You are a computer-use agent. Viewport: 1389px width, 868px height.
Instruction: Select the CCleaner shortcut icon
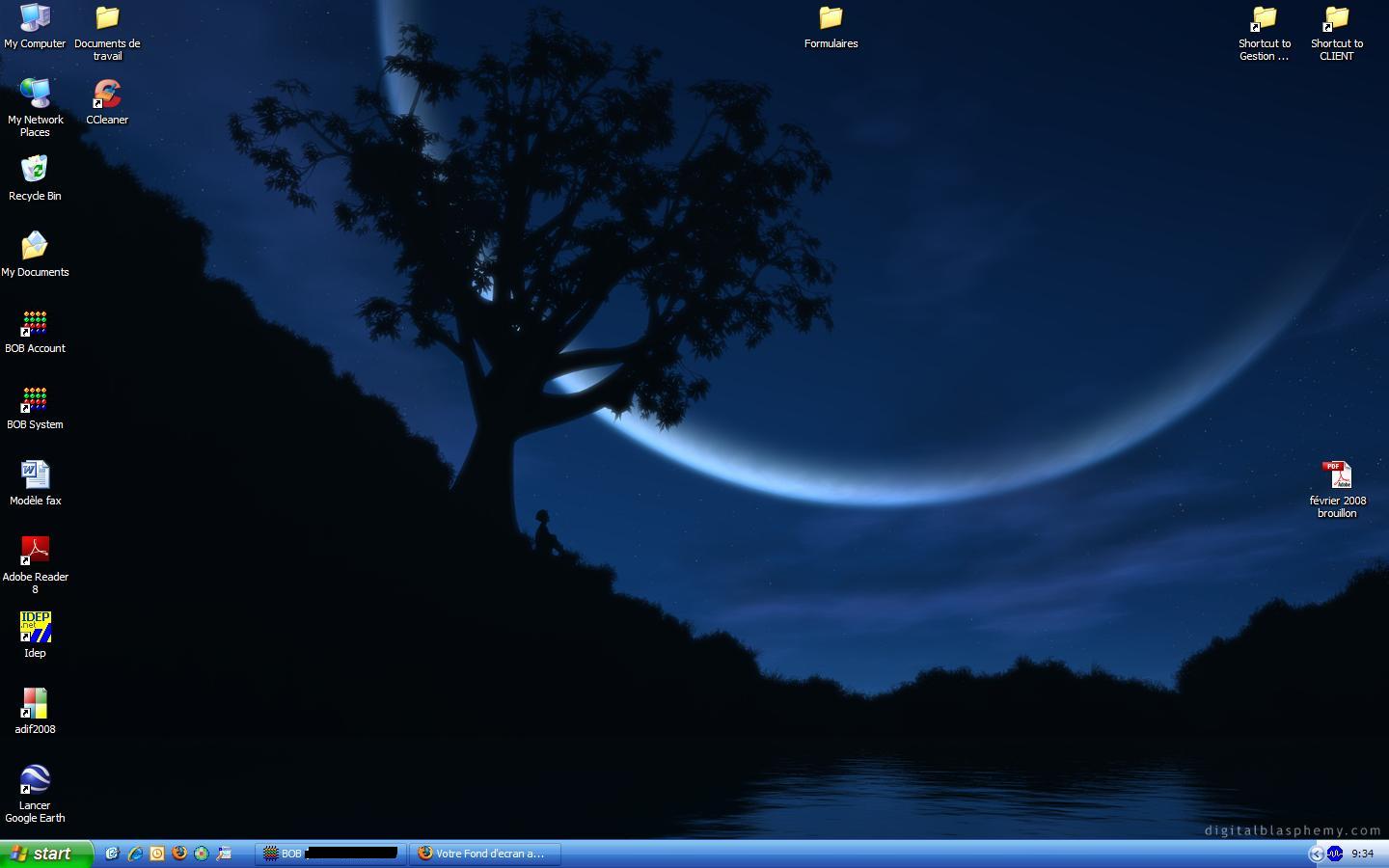click(107, 102)
